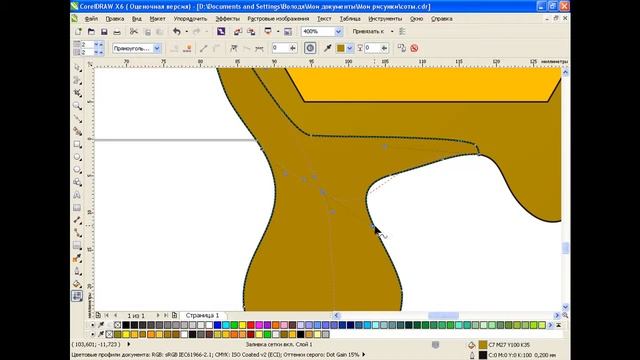Viewport: 640px width, 360px height.
Task: Go to the next page arrow
Action: point(158,316)
